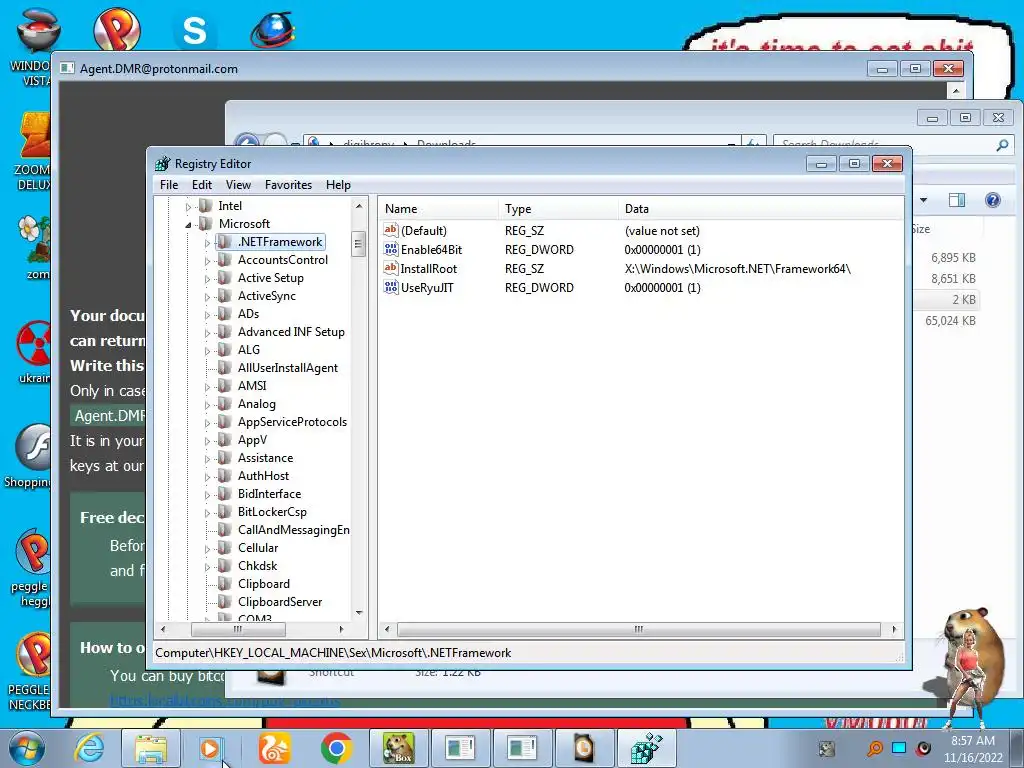Select the AuthHost registry key

pos(263,475)
